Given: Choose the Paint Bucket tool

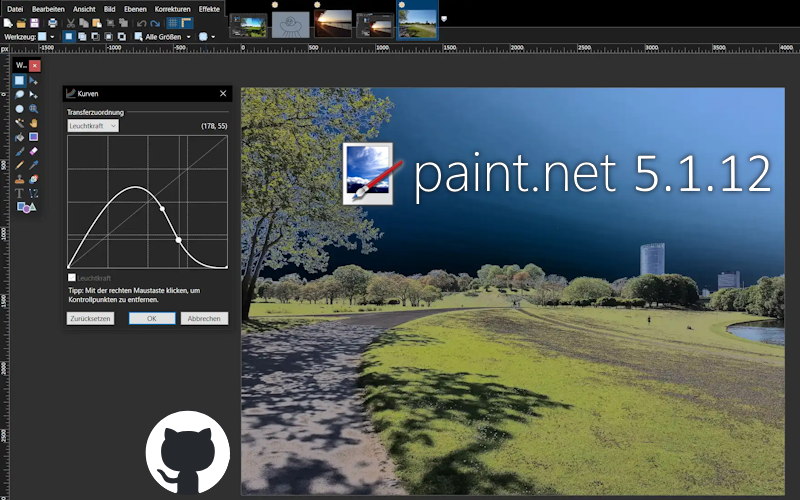Looking at the screenshot, I should click(x=19, y=136).
